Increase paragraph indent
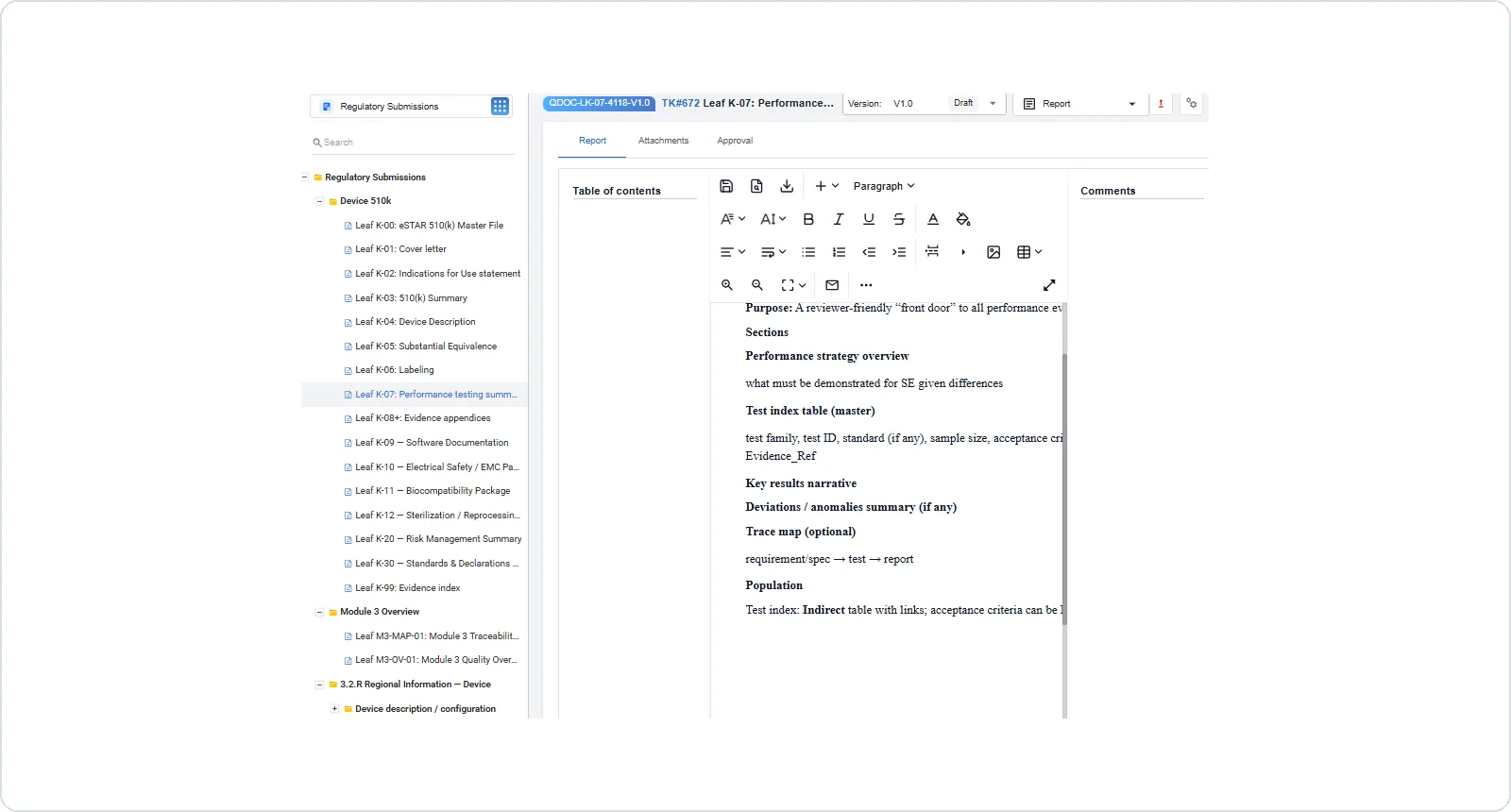This screenshot has width=1511, height=812. [x=899, y=252]
